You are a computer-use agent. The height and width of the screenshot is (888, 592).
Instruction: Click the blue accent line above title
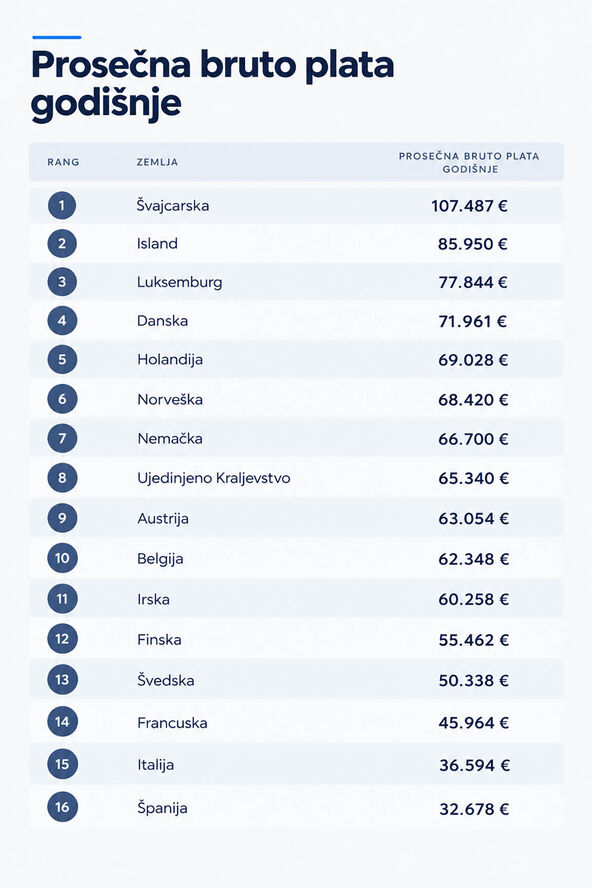click(57, 37)
